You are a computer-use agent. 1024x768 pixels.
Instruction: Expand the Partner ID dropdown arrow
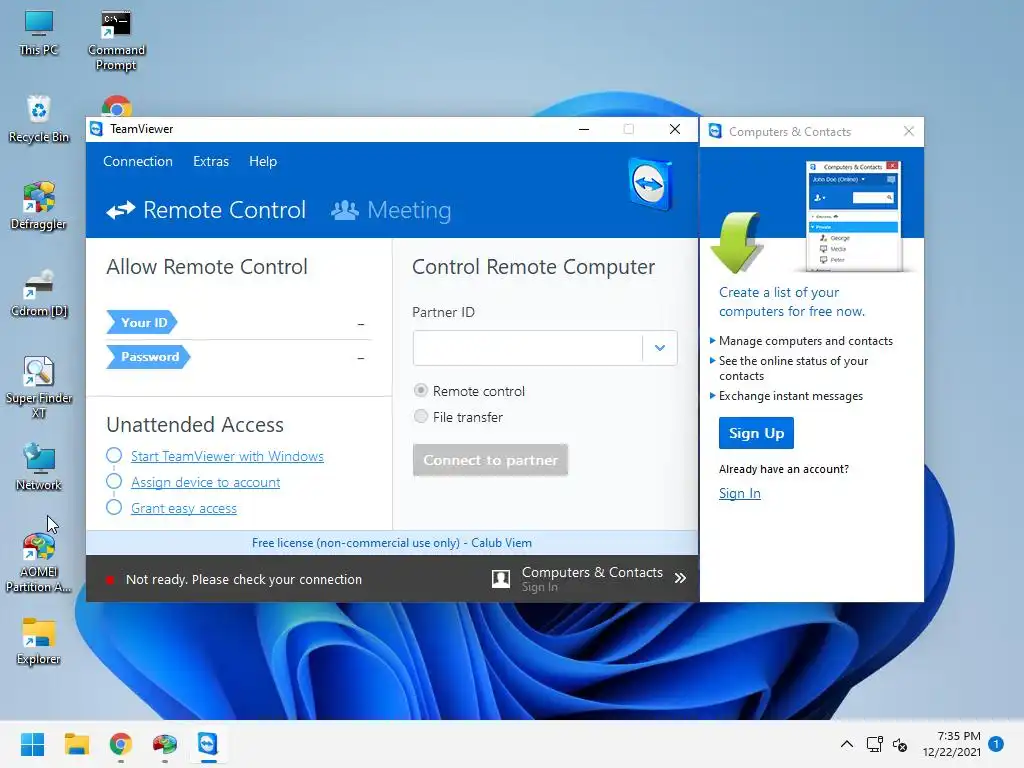pyautogui.click(x=660, y=348)
